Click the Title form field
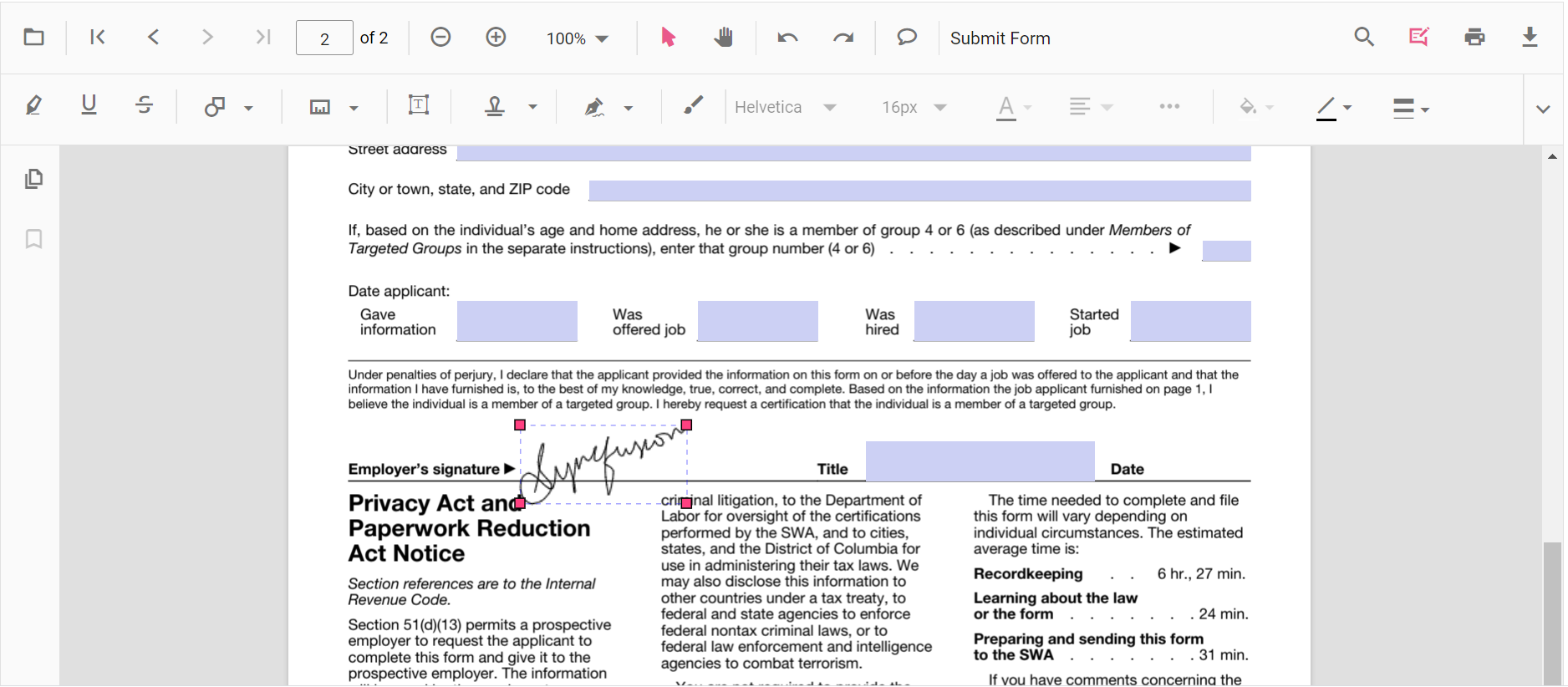Viewport: 1568px width, 687px height. [980, 461]
